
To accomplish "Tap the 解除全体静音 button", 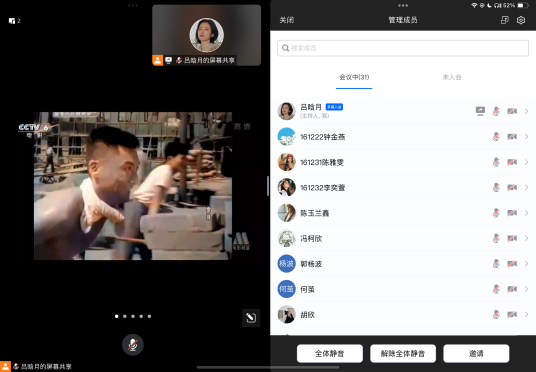I will pos(403,354).
